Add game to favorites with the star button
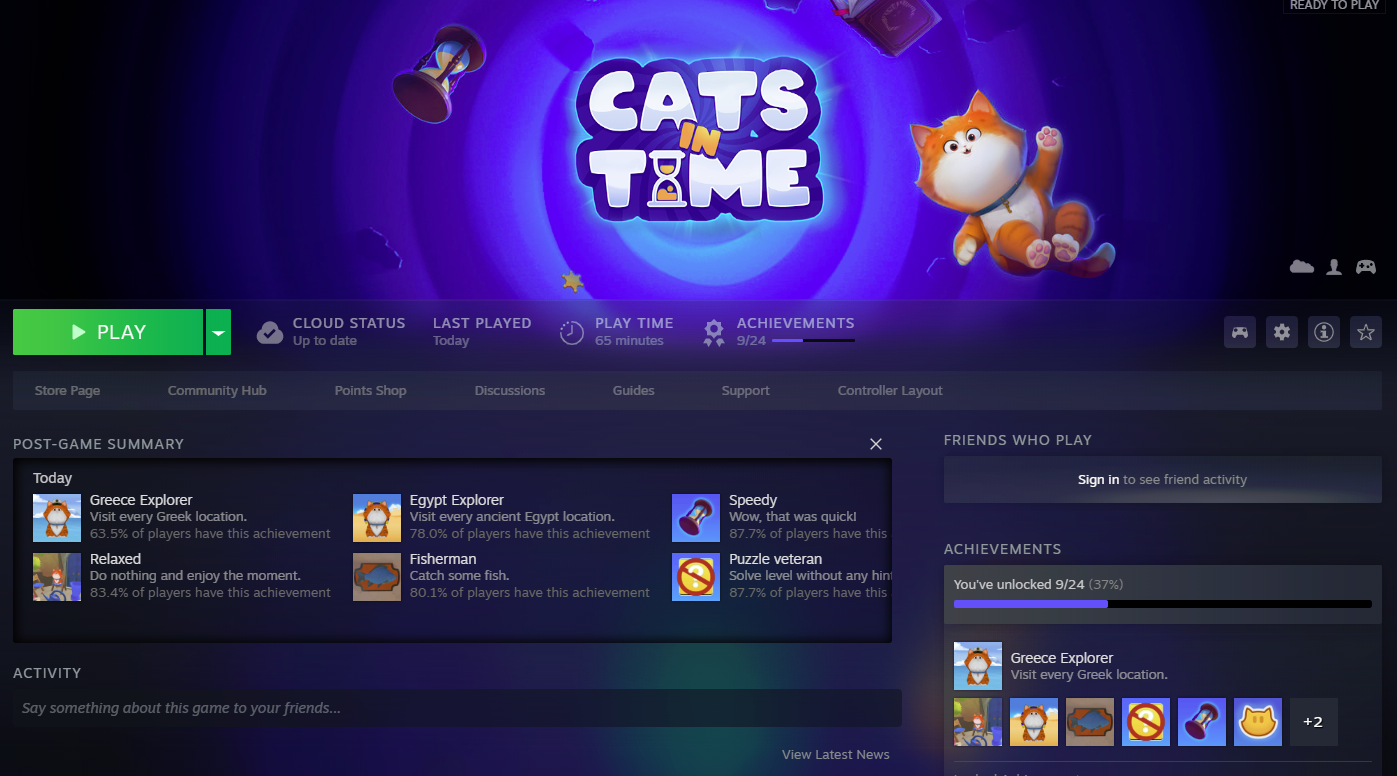The width and height of the screenshot is (1397, 776). point(1366,332)
